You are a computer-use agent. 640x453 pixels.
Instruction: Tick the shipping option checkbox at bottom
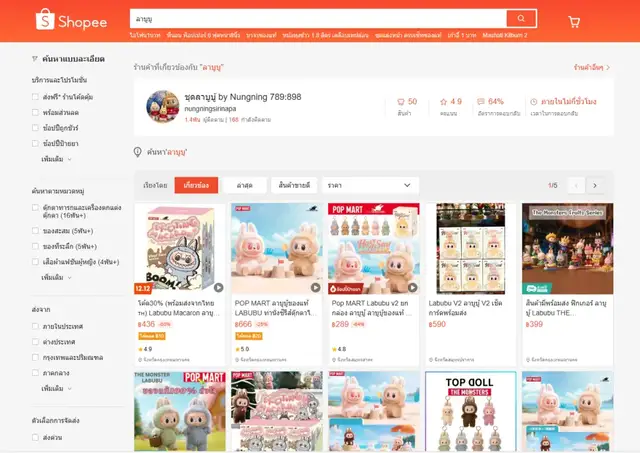coord(36,437)
